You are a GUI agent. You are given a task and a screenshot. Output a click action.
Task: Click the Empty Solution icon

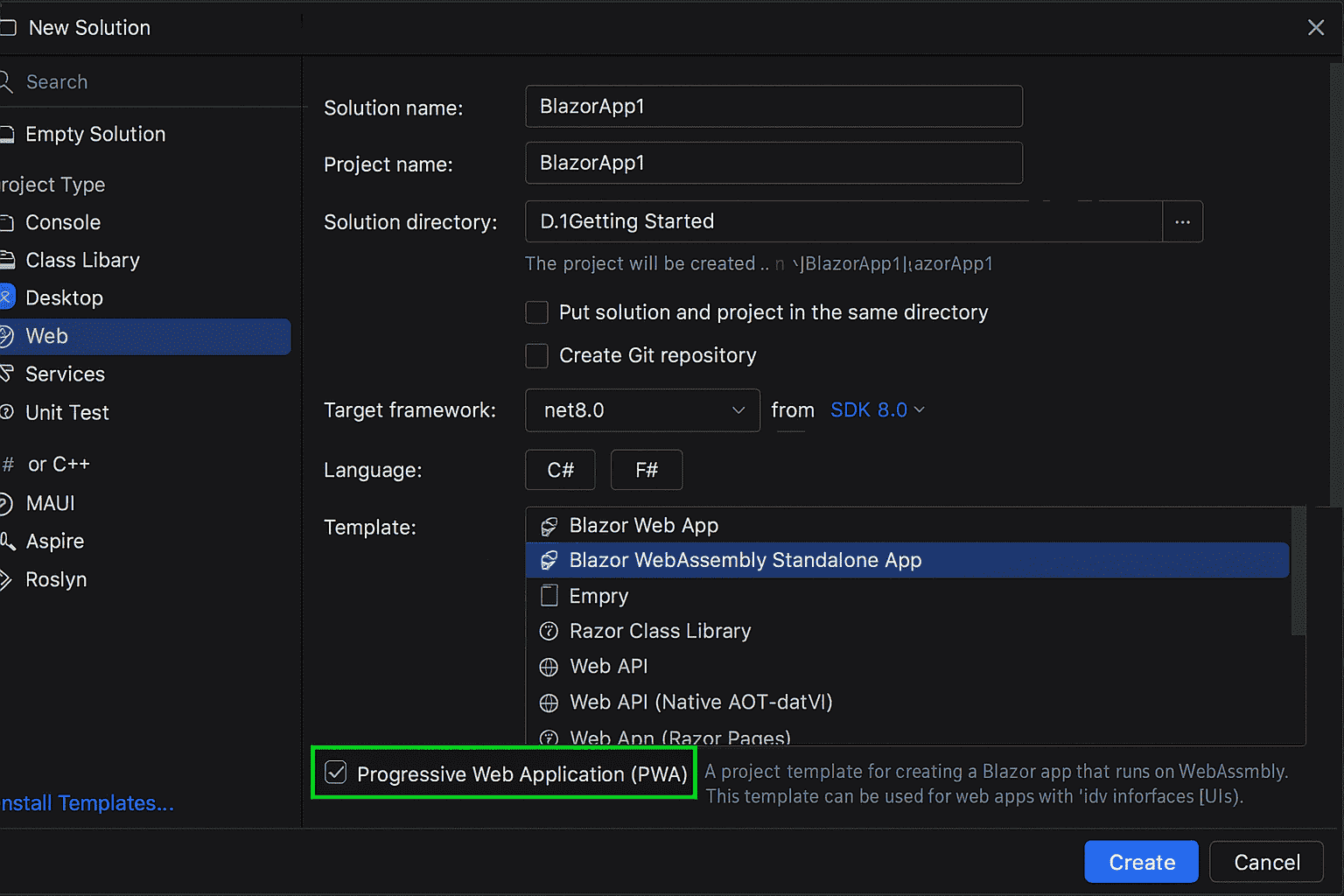(6, 135)
